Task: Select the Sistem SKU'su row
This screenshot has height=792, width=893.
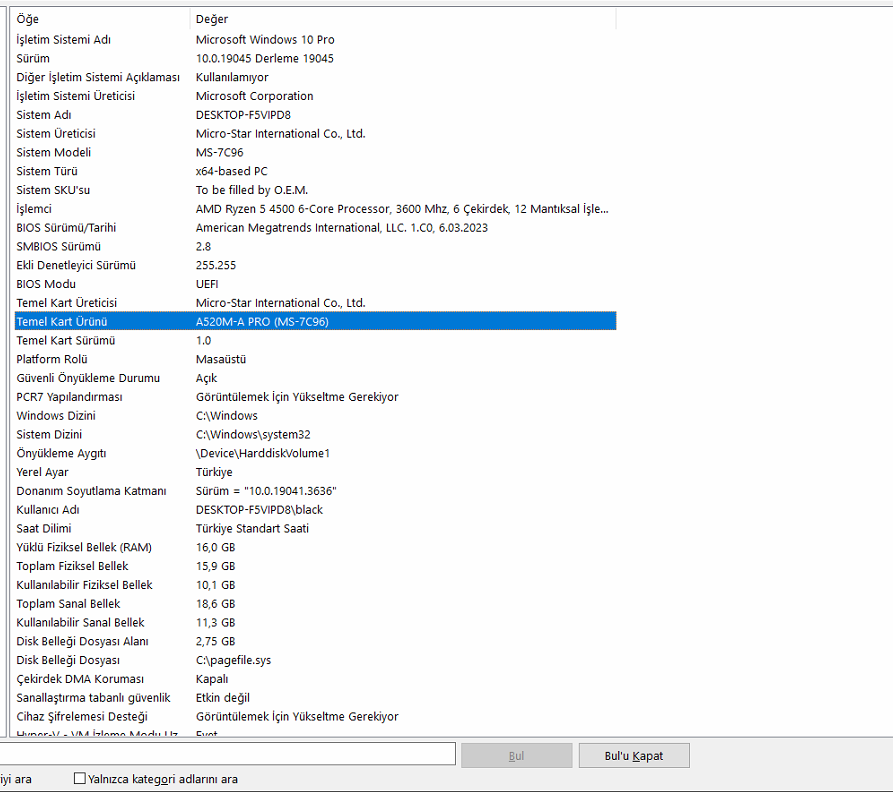Action: (x=316, y=190)
